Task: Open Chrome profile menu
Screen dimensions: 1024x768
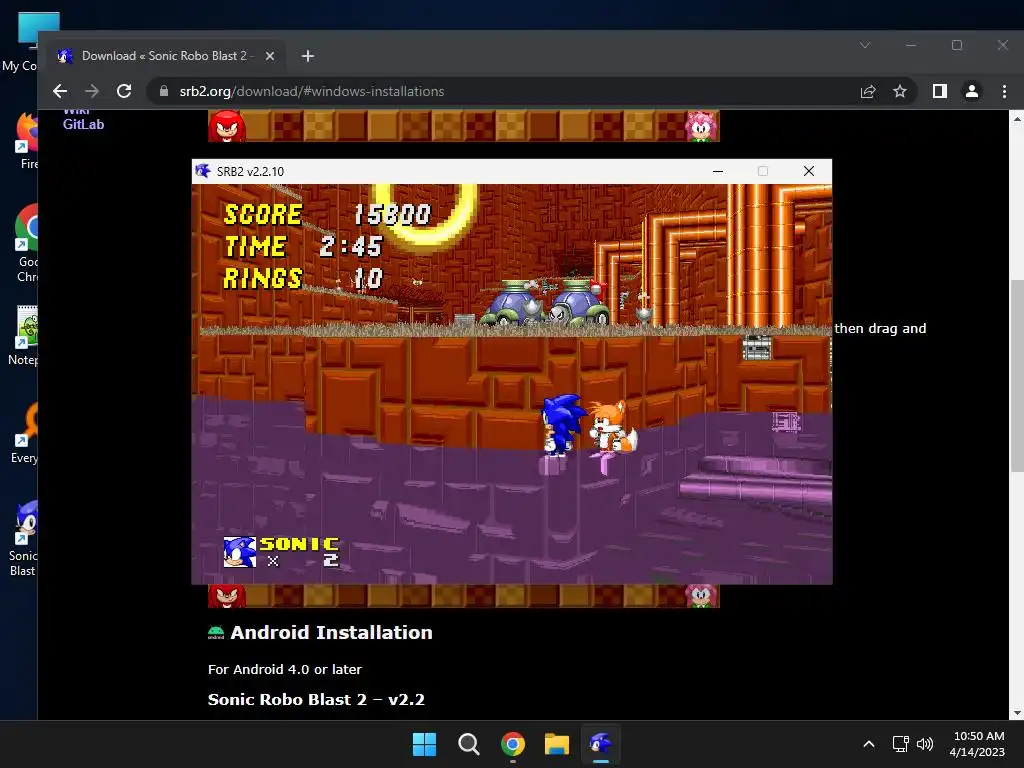Action: point(972,91)
